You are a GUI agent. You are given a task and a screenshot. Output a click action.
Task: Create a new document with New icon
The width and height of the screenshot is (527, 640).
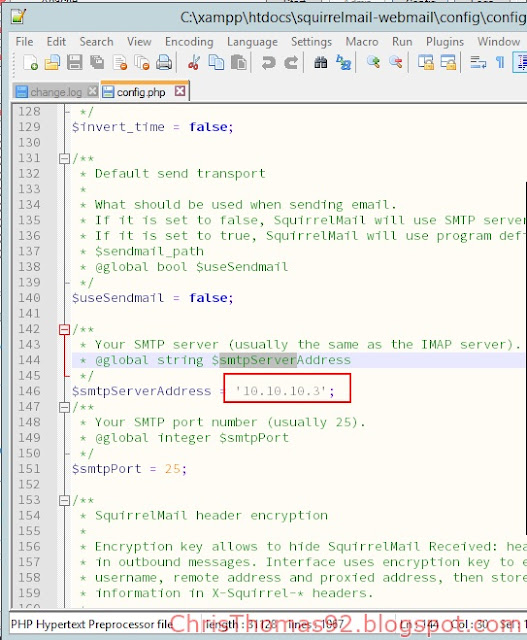(31, 62)
